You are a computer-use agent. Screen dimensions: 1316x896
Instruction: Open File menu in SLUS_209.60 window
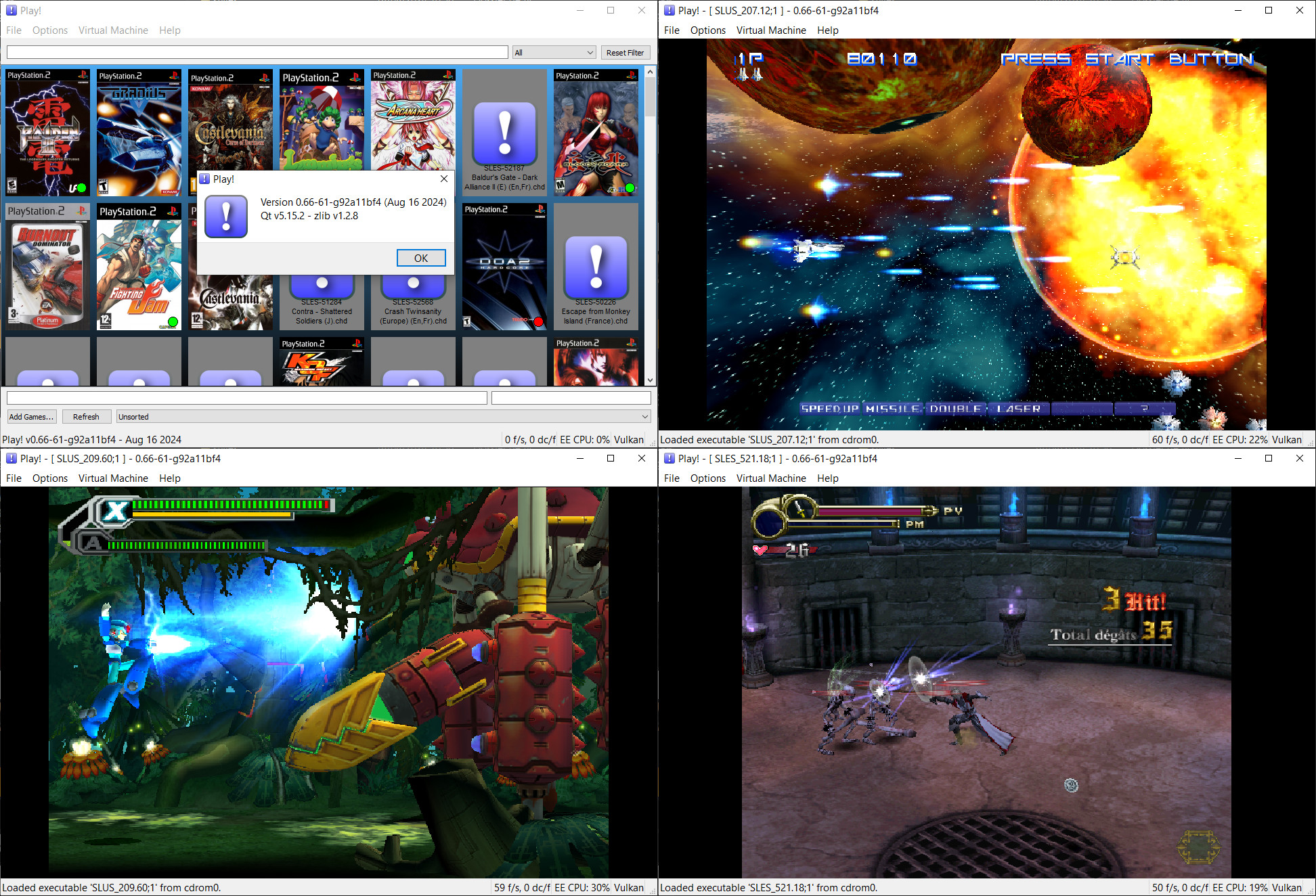tap(14, 478)
